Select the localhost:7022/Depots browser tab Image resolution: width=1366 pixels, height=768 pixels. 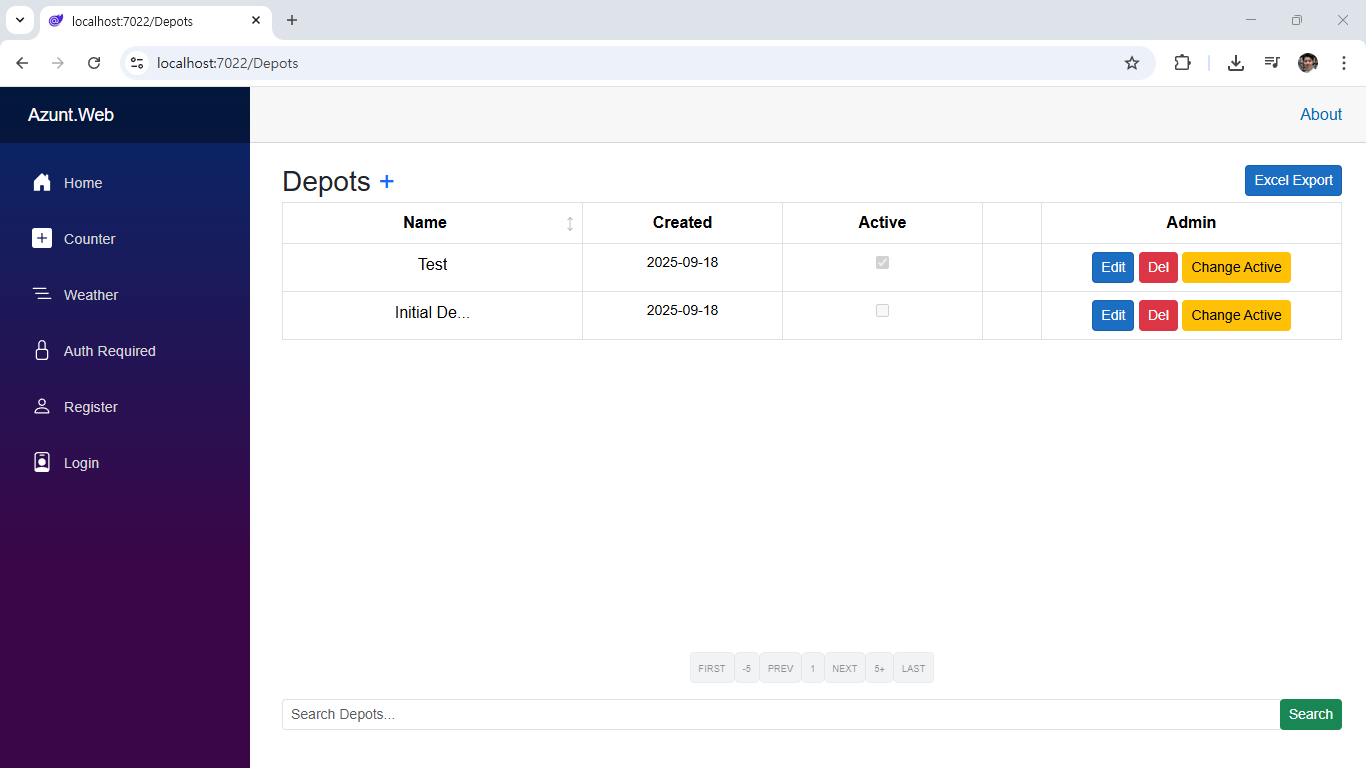click(150, 20)
